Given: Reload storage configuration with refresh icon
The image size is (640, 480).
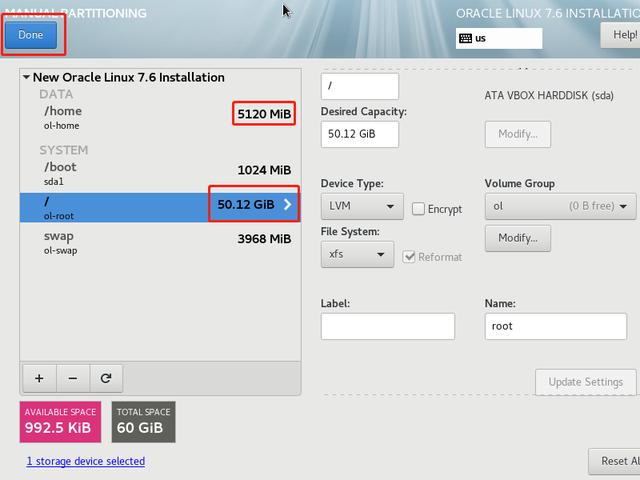Looking at the screenshot, I should [x=106, y=378].
